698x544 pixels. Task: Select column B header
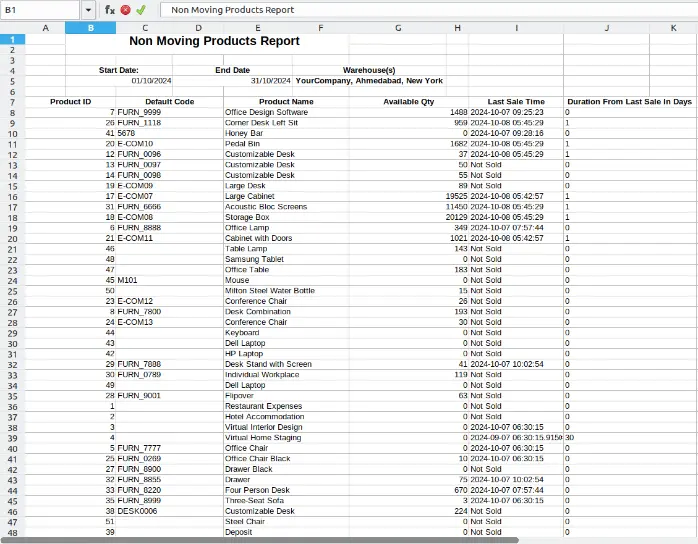91,28
